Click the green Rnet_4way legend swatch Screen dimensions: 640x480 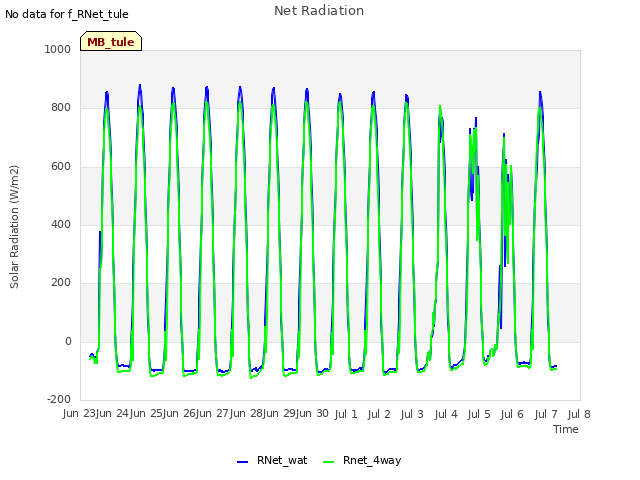click(x=329, y=462)
